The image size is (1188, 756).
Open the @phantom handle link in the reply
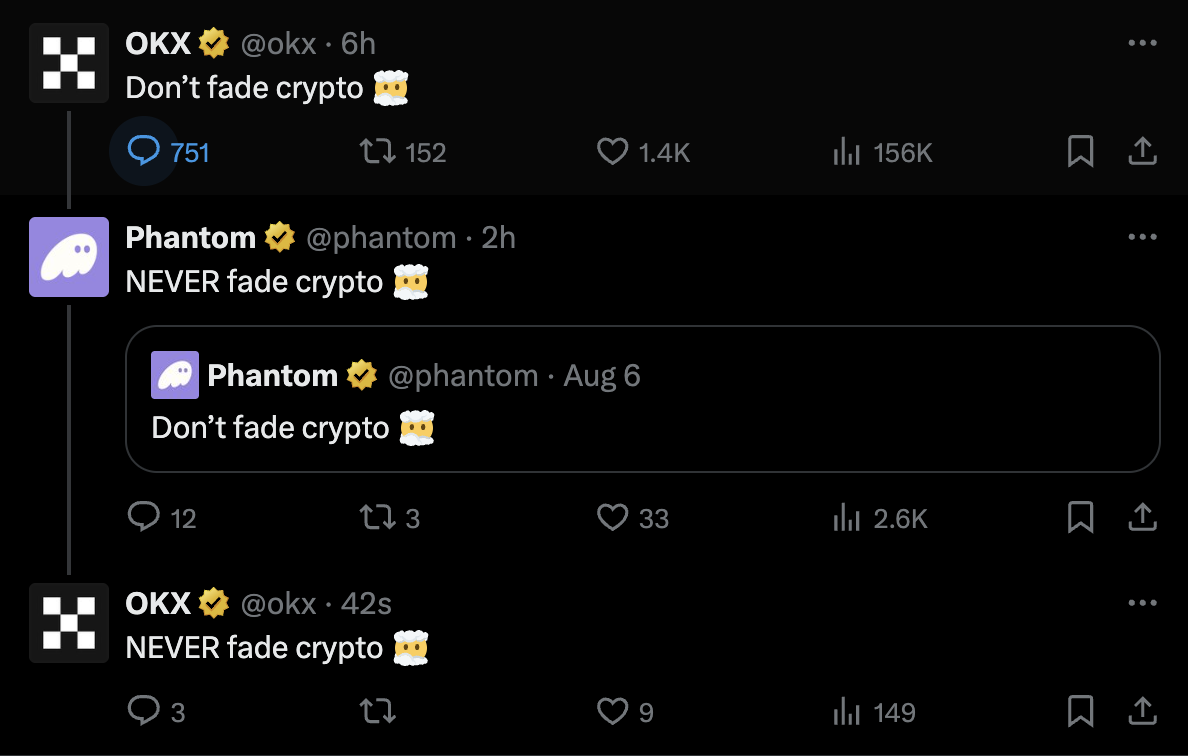pos(381,238)
